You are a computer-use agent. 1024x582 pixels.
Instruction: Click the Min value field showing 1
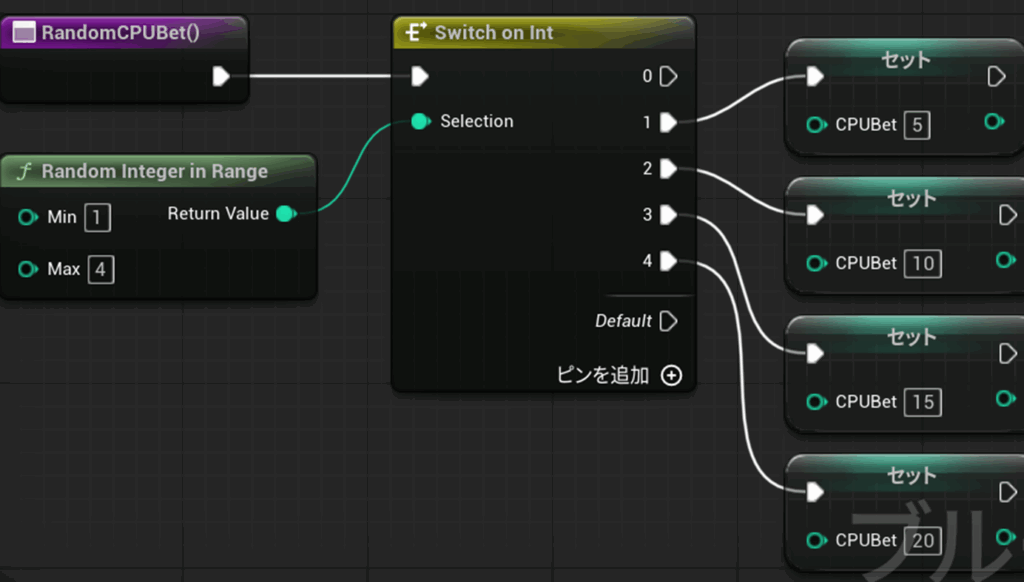click(x=97, y=217)
